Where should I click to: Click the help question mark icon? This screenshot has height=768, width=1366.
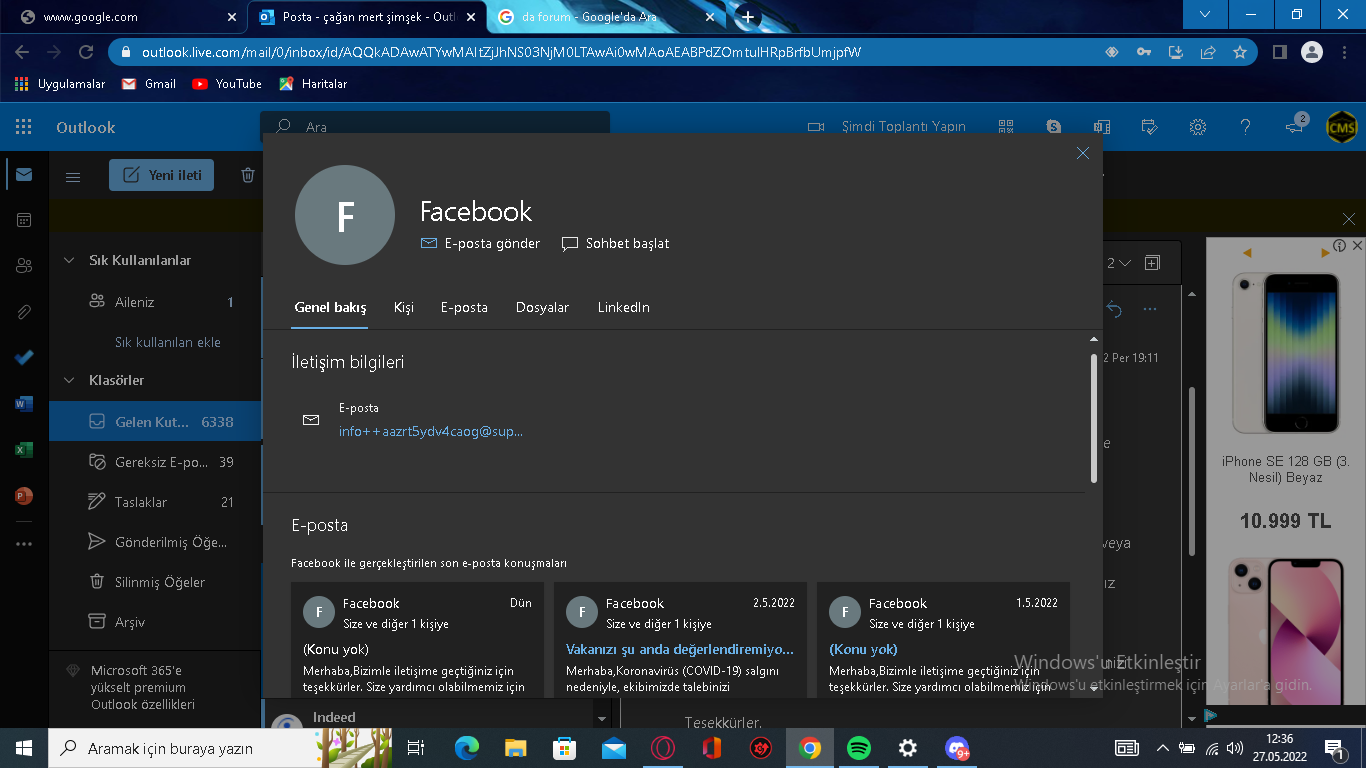(1245, 127)
